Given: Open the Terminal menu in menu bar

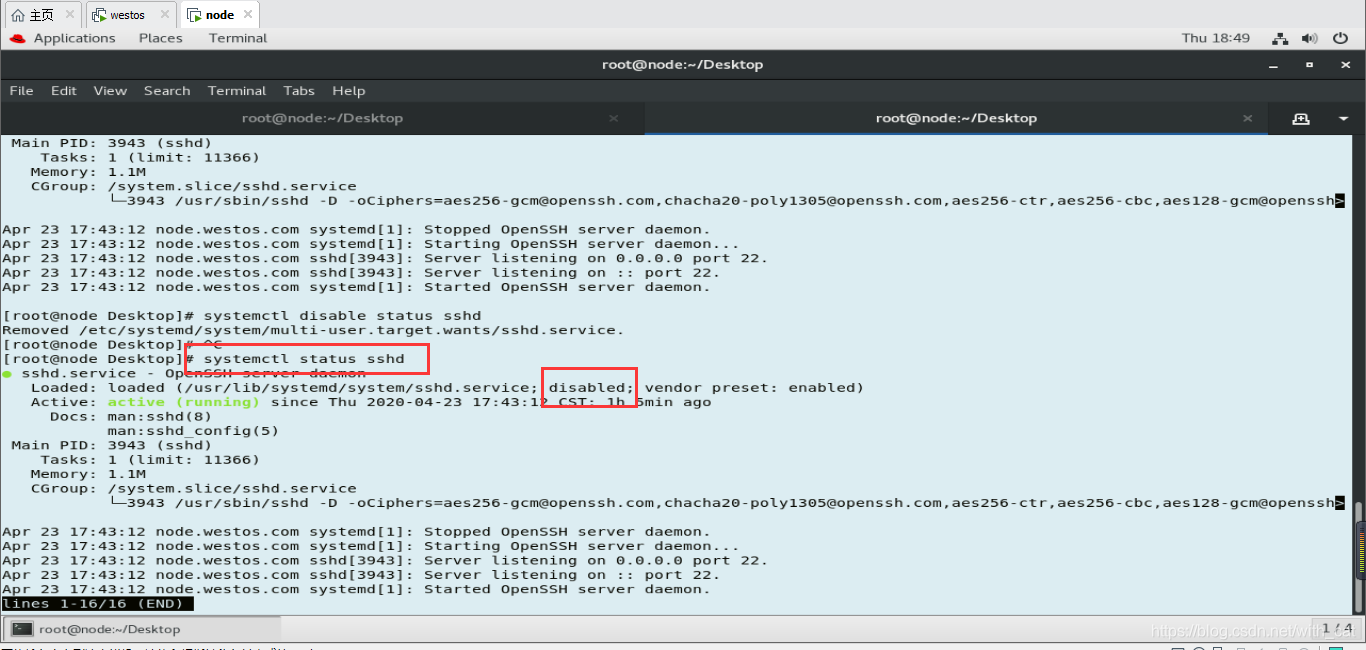Looking at the screenshot, I should 237,90.
